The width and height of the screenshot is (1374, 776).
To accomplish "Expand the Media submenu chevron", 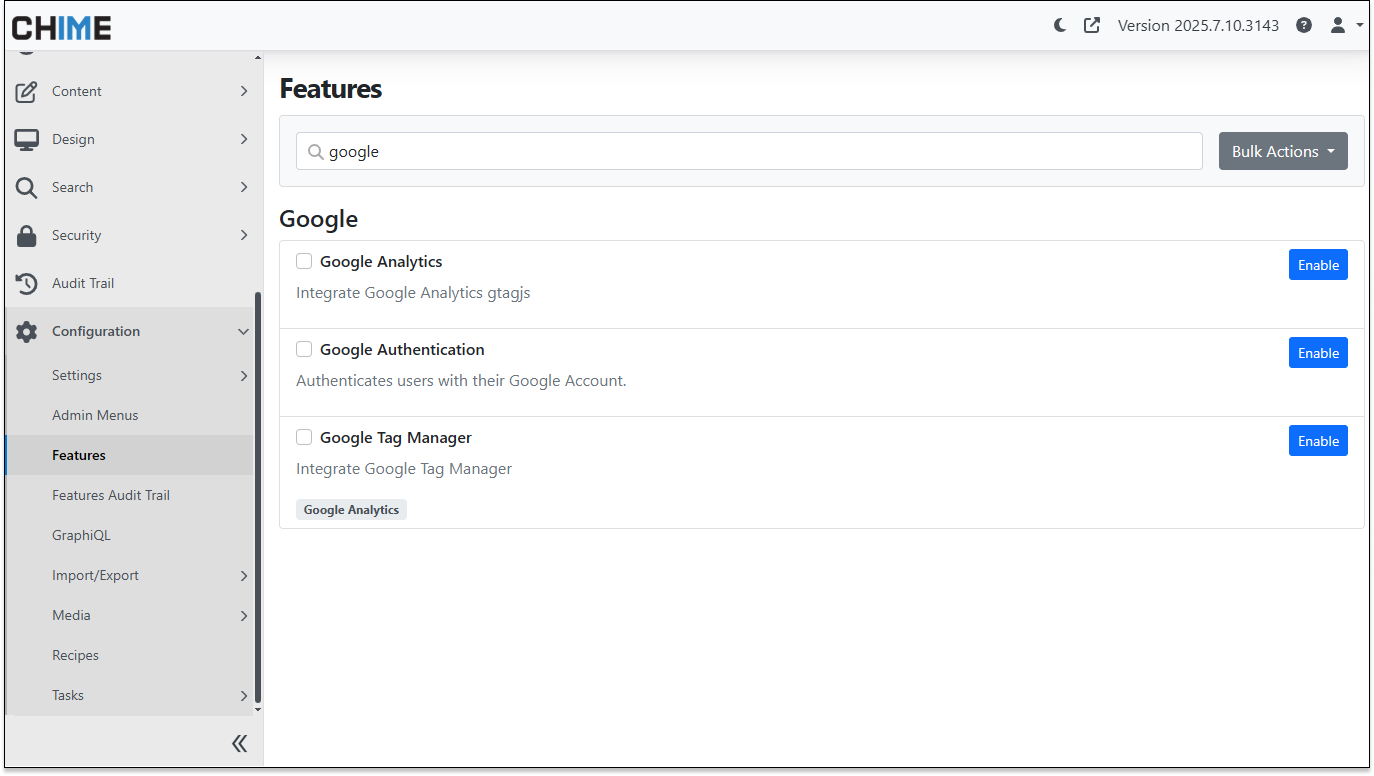I will (243, 615).
